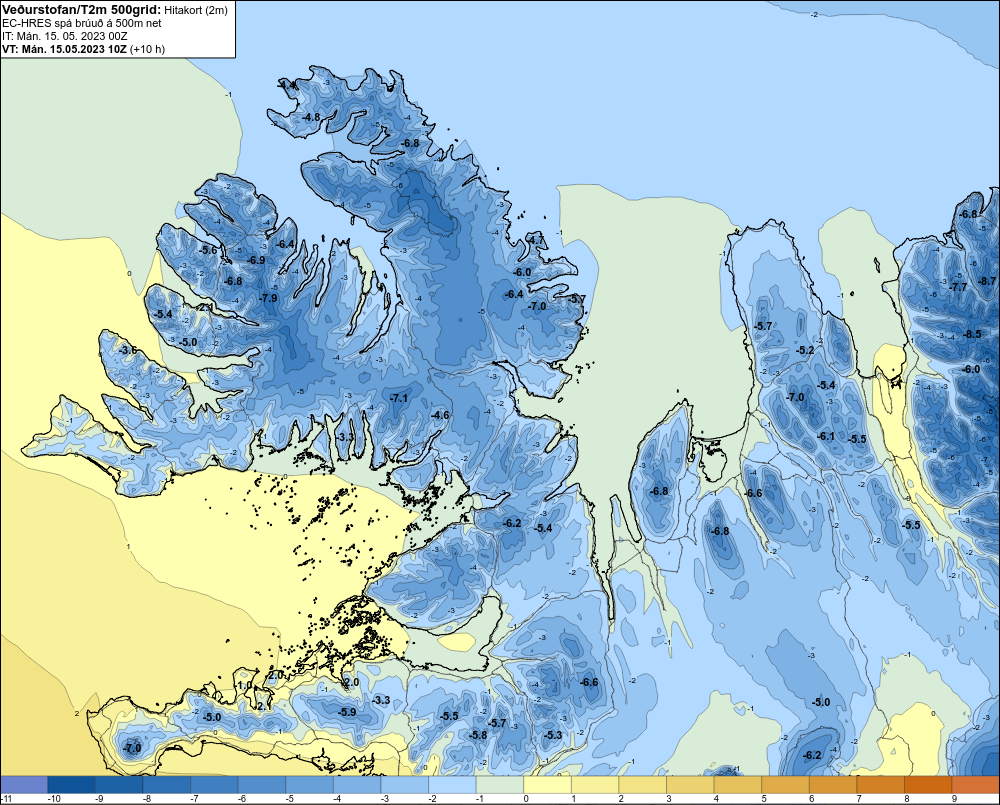Pick the legend swatch between 6 and 7

pyautogui.click(x=834, y=784)
